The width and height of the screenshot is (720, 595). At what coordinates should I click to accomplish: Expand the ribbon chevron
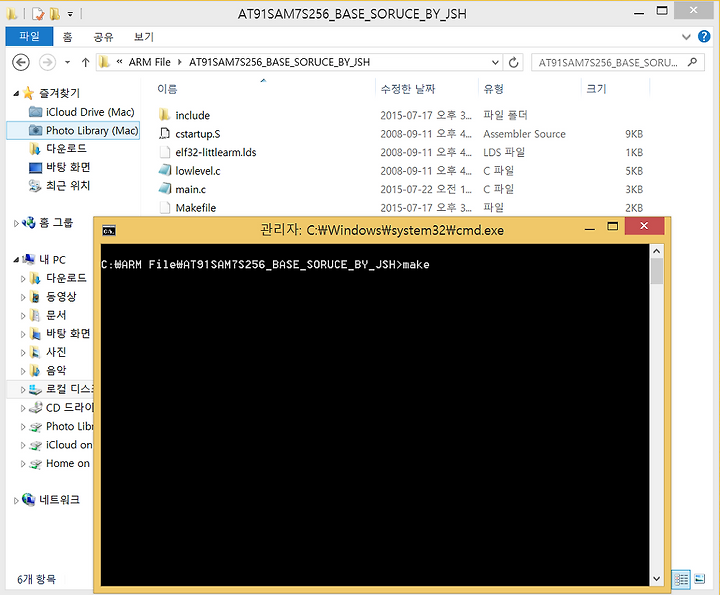686,37
